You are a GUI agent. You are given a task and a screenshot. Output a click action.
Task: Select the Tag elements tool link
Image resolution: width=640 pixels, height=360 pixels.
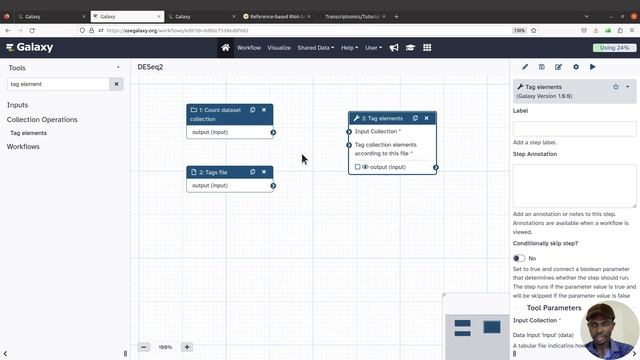coord(29,133)
